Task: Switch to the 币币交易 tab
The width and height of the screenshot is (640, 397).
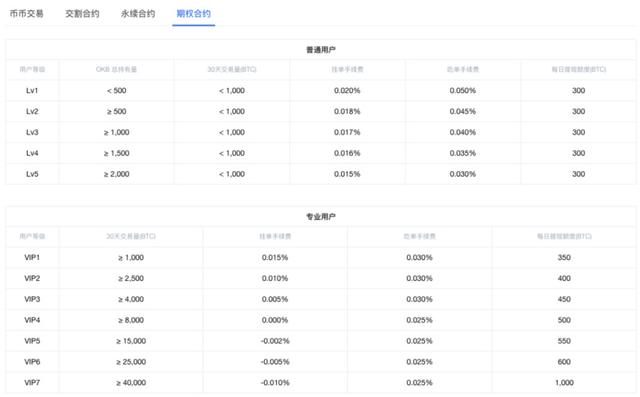Action: tap(27, 13)
